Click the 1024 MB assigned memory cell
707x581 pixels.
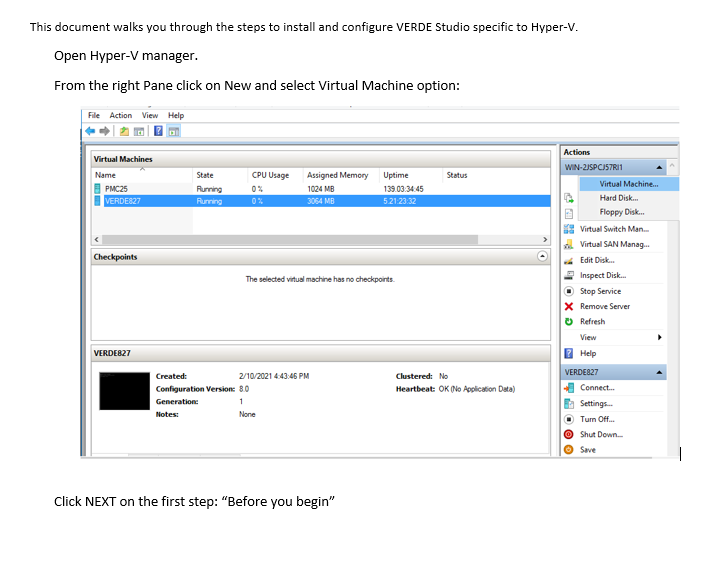click(x=321, y=189)
